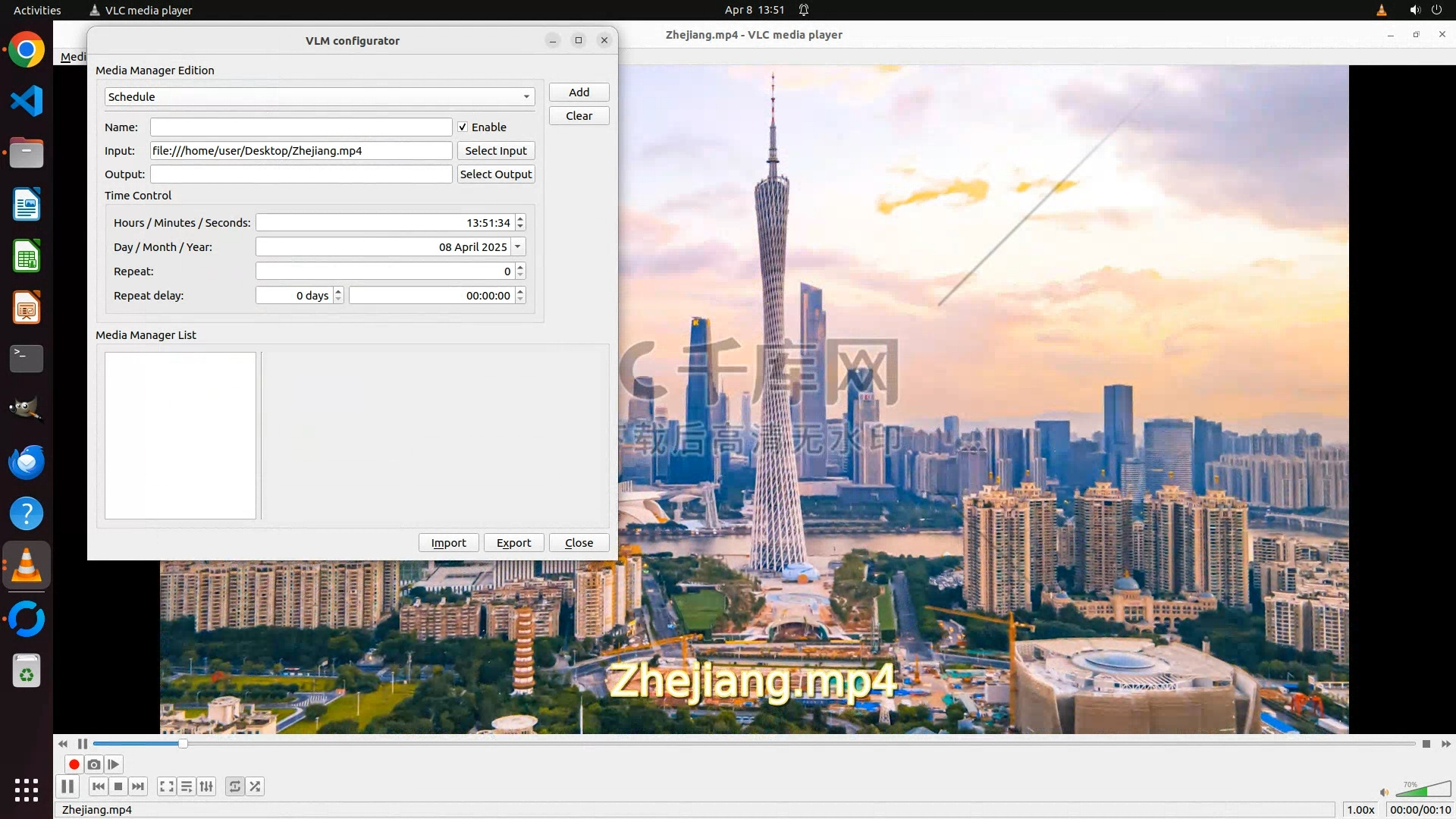Toggle the loop/repeat mode button
Image resolution: width=1456 pixels, height=819 pixels.
(235, 786)
